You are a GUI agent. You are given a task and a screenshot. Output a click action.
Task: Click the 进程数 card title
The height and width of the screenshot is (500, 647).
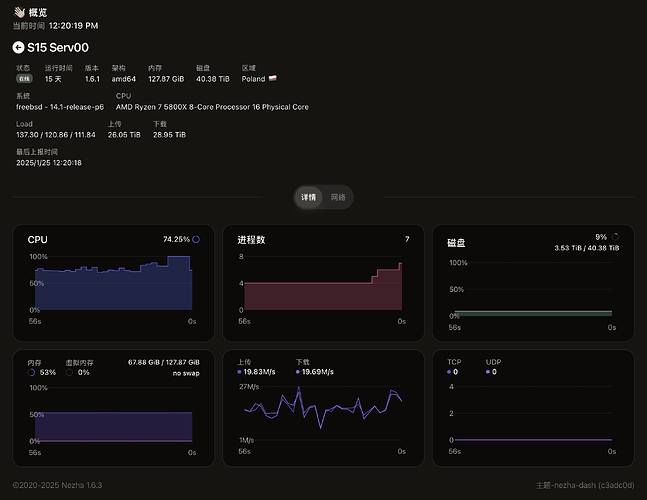tap(251, 240)
